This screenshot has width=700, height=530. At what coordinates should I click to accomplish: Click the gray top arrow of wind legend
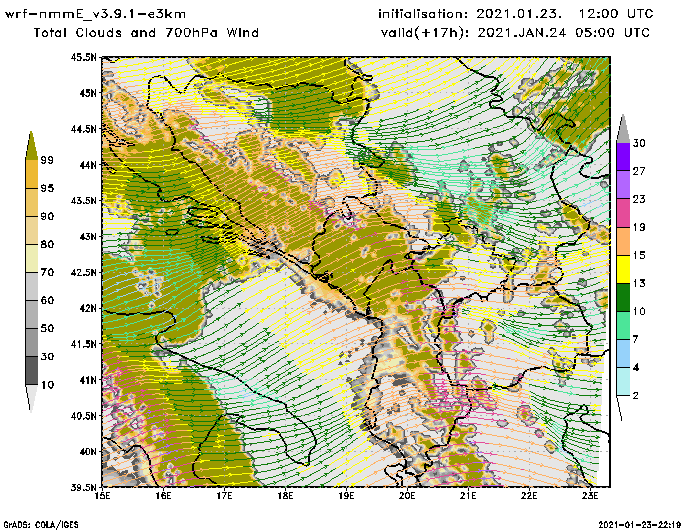pyautogui.click(x=621, y=128)
